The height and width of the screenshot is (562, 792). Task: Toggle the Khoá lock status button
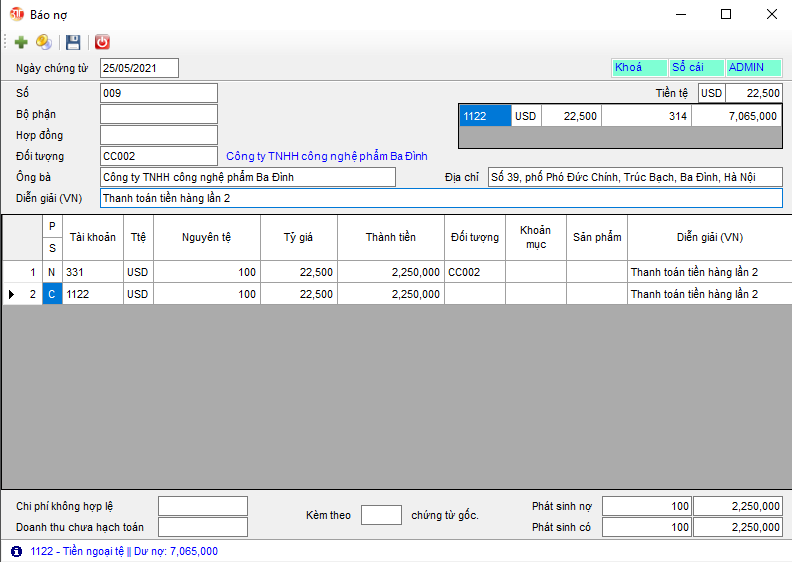638,68
